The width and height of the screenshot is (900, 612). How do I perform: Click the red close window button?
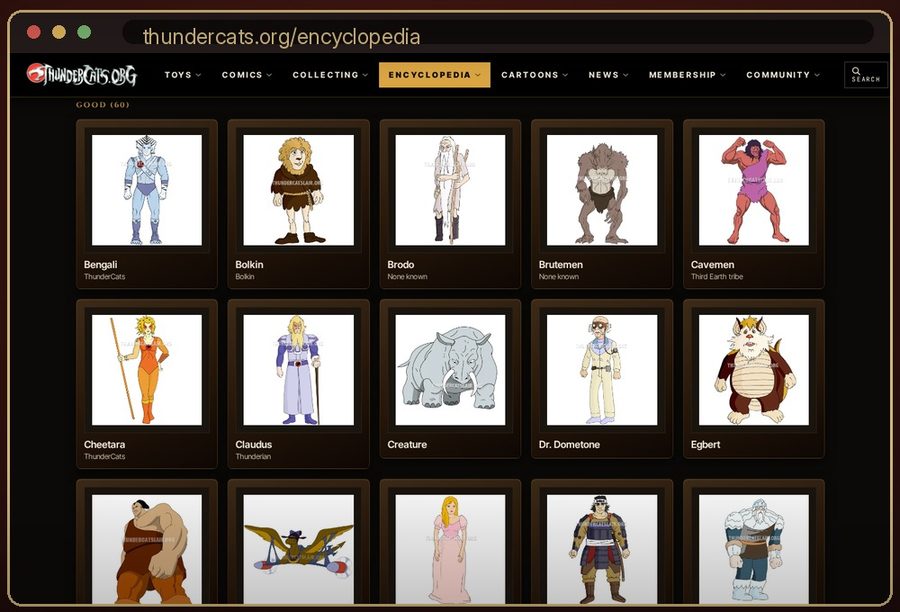click(x=34, y=32)
